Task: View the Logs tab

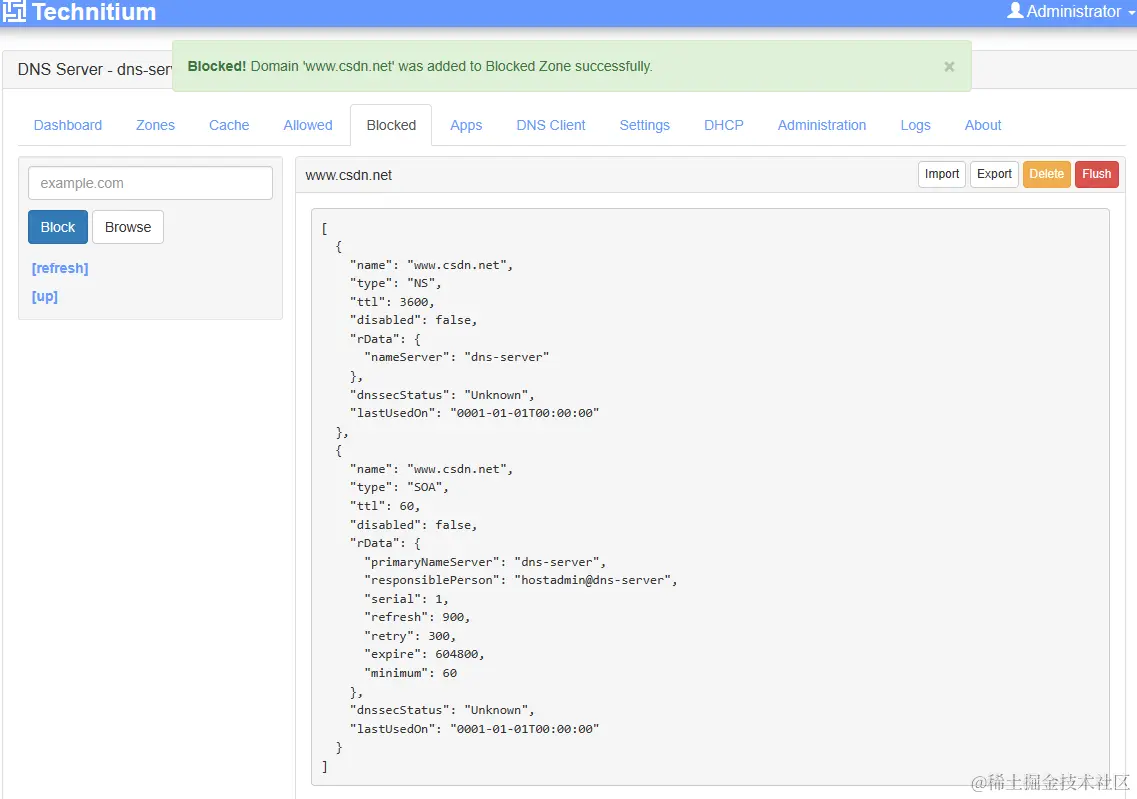Action: (x=915, y=125)
